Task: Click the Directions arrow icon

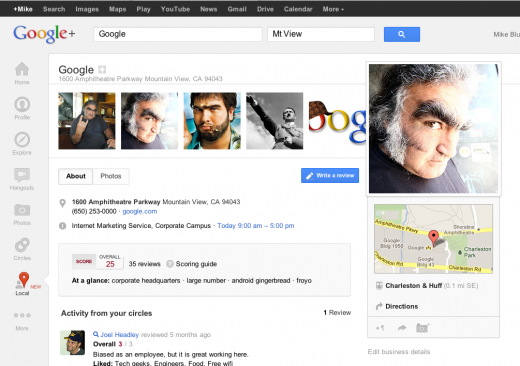Action: coord(379,306)
